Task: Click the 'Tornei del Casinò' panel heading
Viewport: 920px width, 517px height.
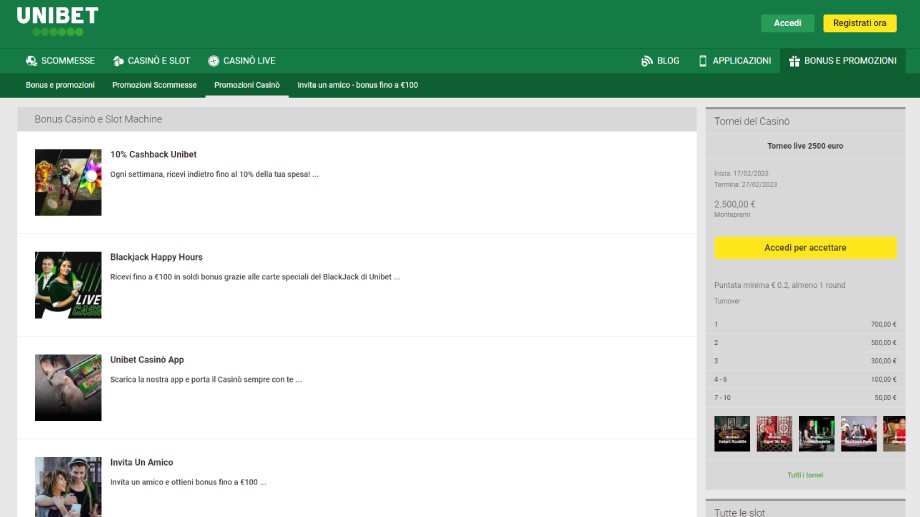Action: (752, 121)
